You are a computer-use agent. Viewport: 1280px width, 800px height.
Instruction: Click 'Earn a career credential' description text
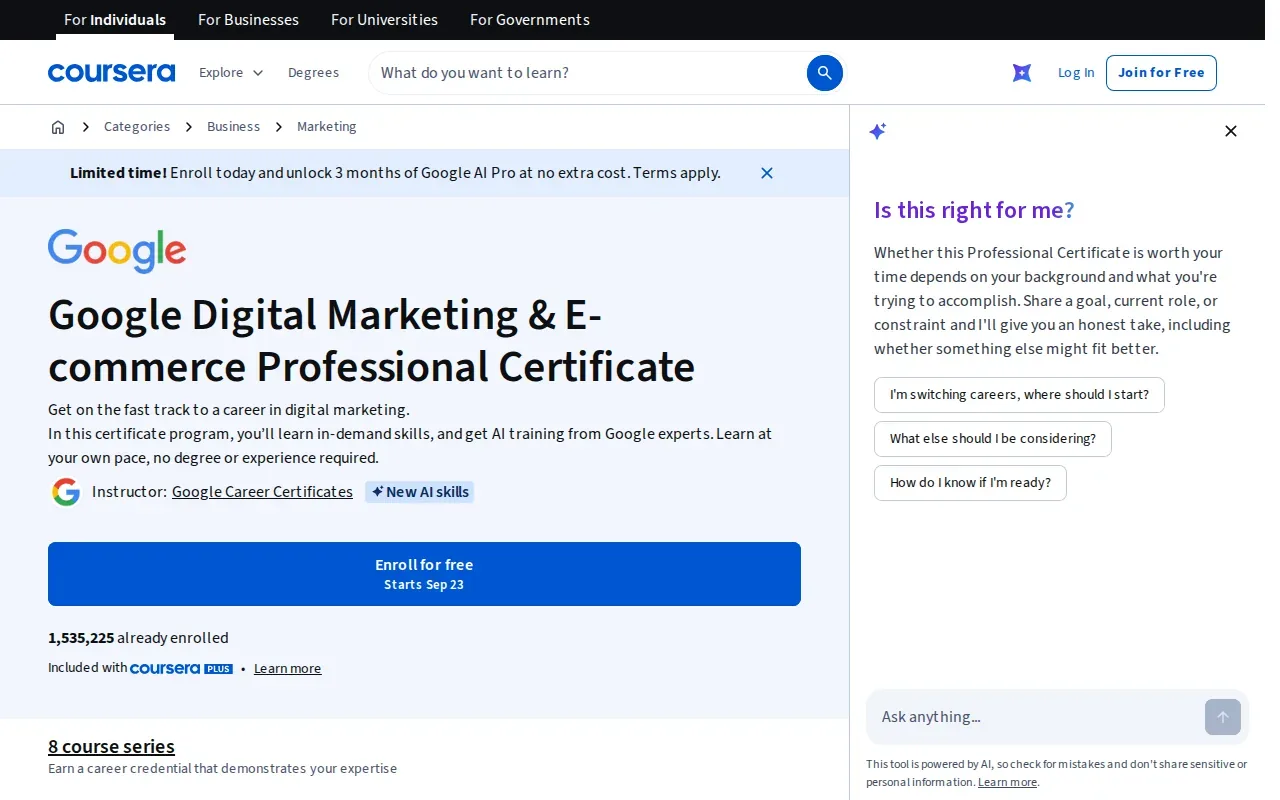click(222, 769)
